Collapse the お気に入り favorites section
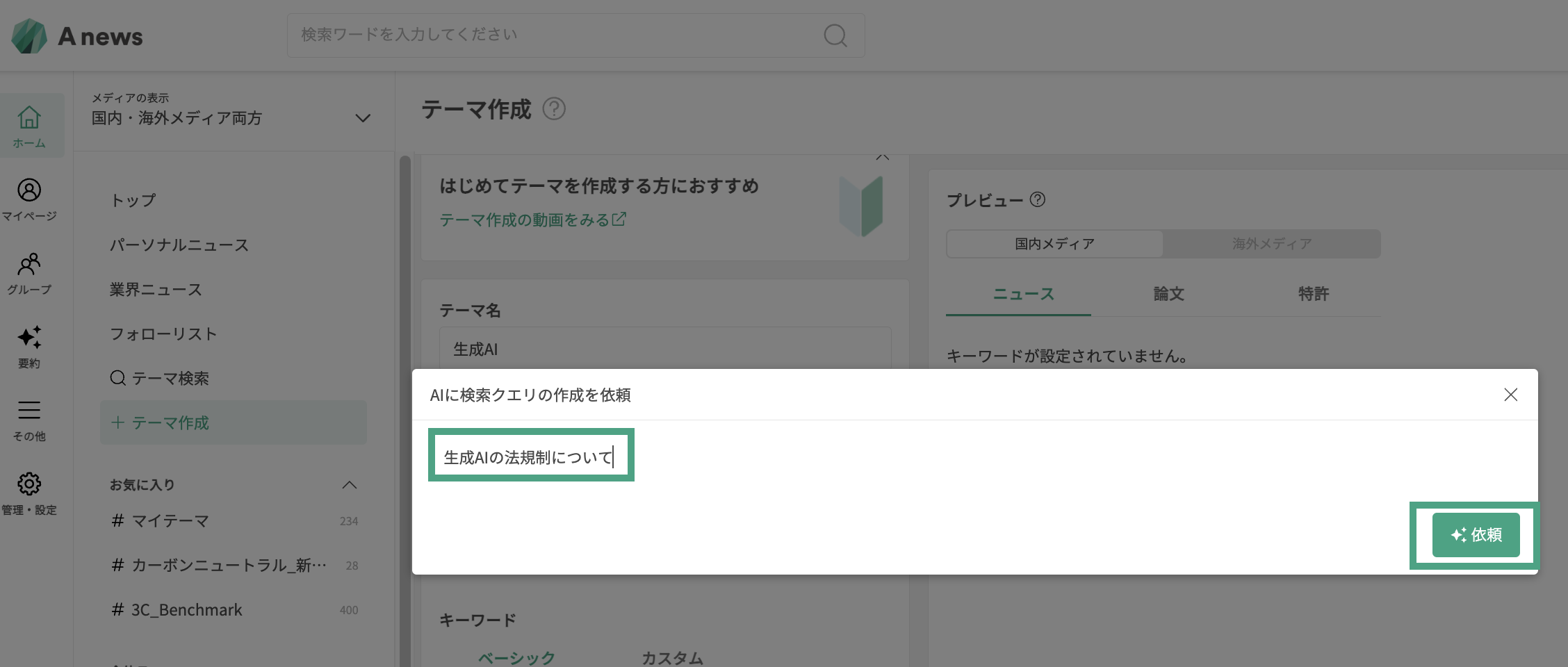This screenshot has width=1568, height=667. (x=350, y=485)
